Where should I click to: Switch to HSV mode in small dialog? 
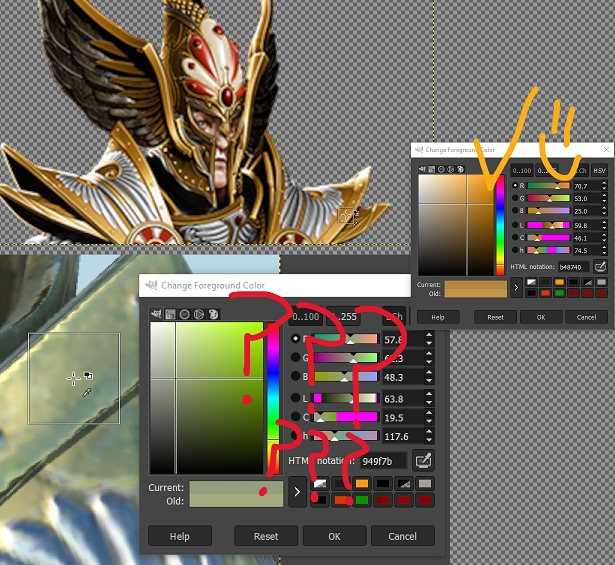600,171
